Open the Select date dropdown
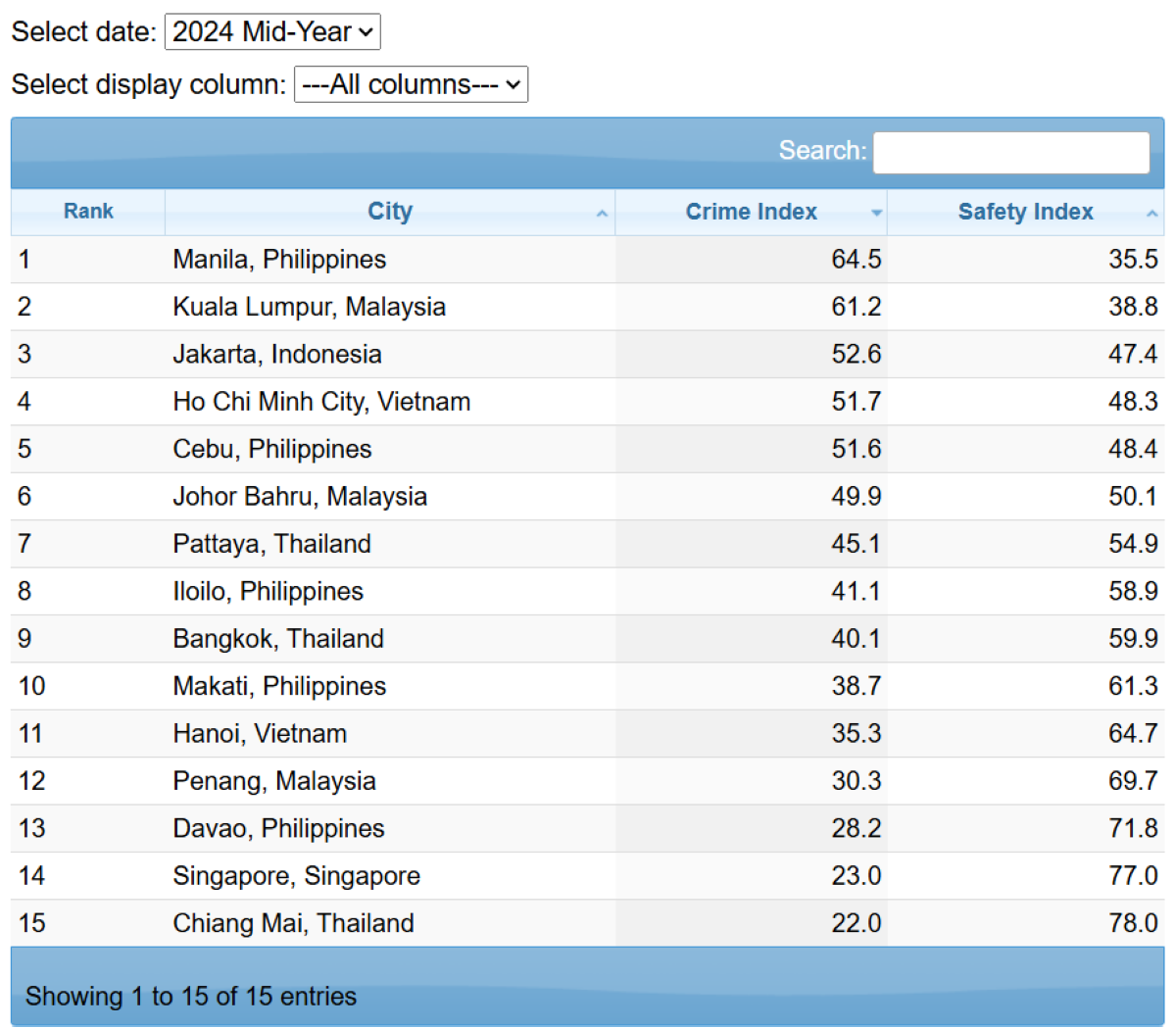Viewport: 1176px width, 1028px height. pos(272,31)
